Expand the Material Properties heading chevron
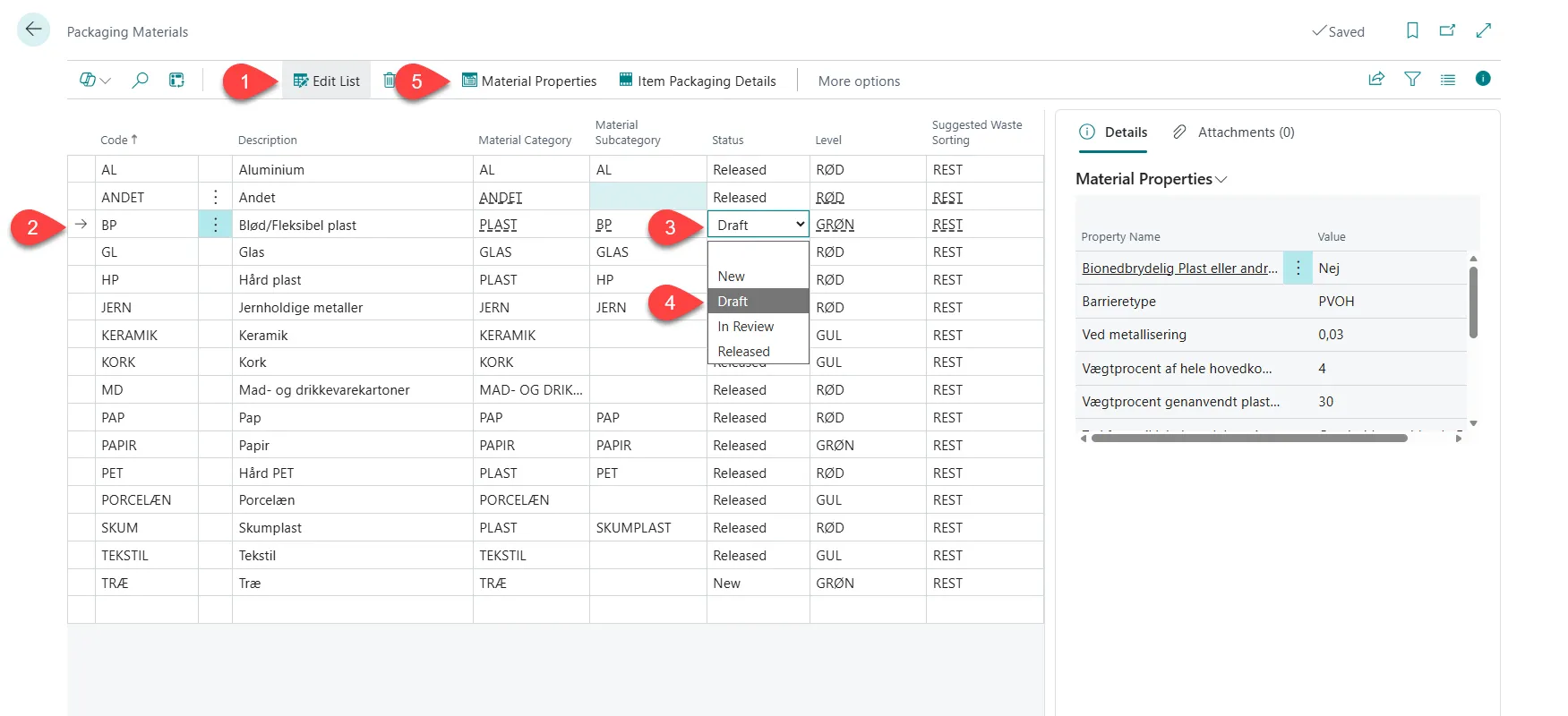 1221,180
